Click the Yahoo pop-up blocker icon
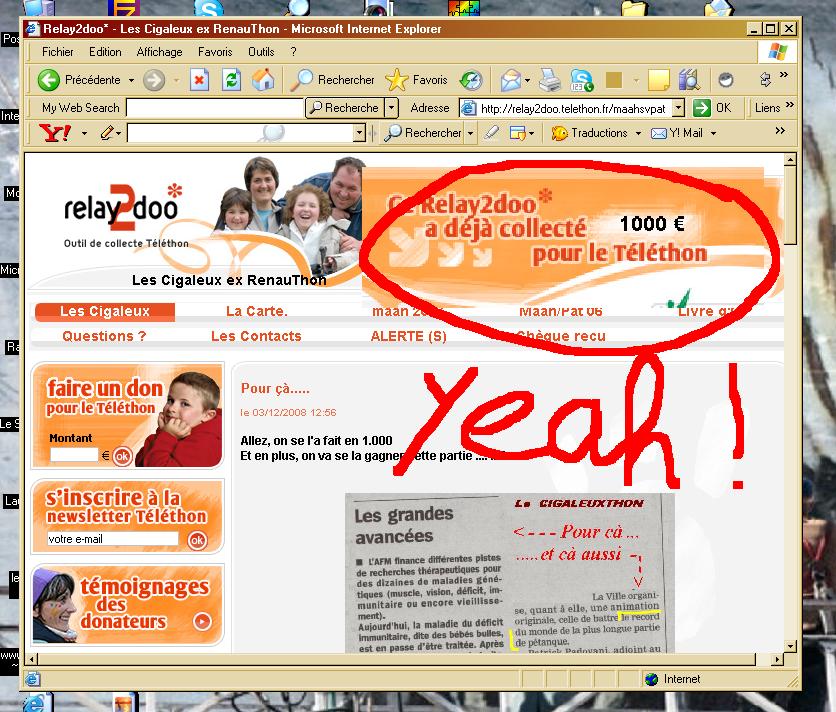Image resolution: width=836 pixels, height=712 pixels. click(517, 132)
